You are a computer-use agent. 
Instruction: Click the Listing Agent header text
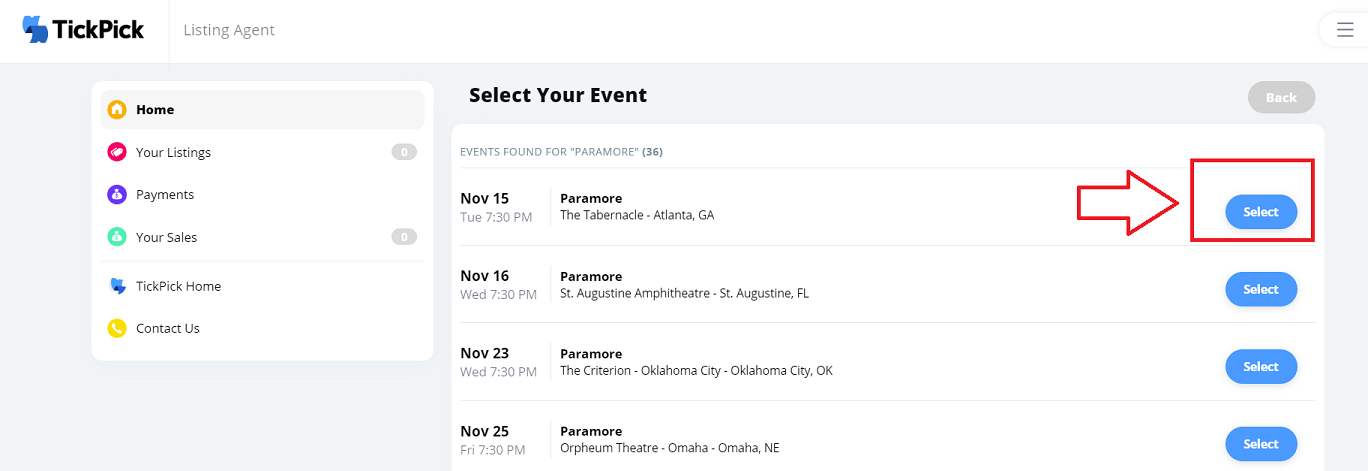[229, 30]
